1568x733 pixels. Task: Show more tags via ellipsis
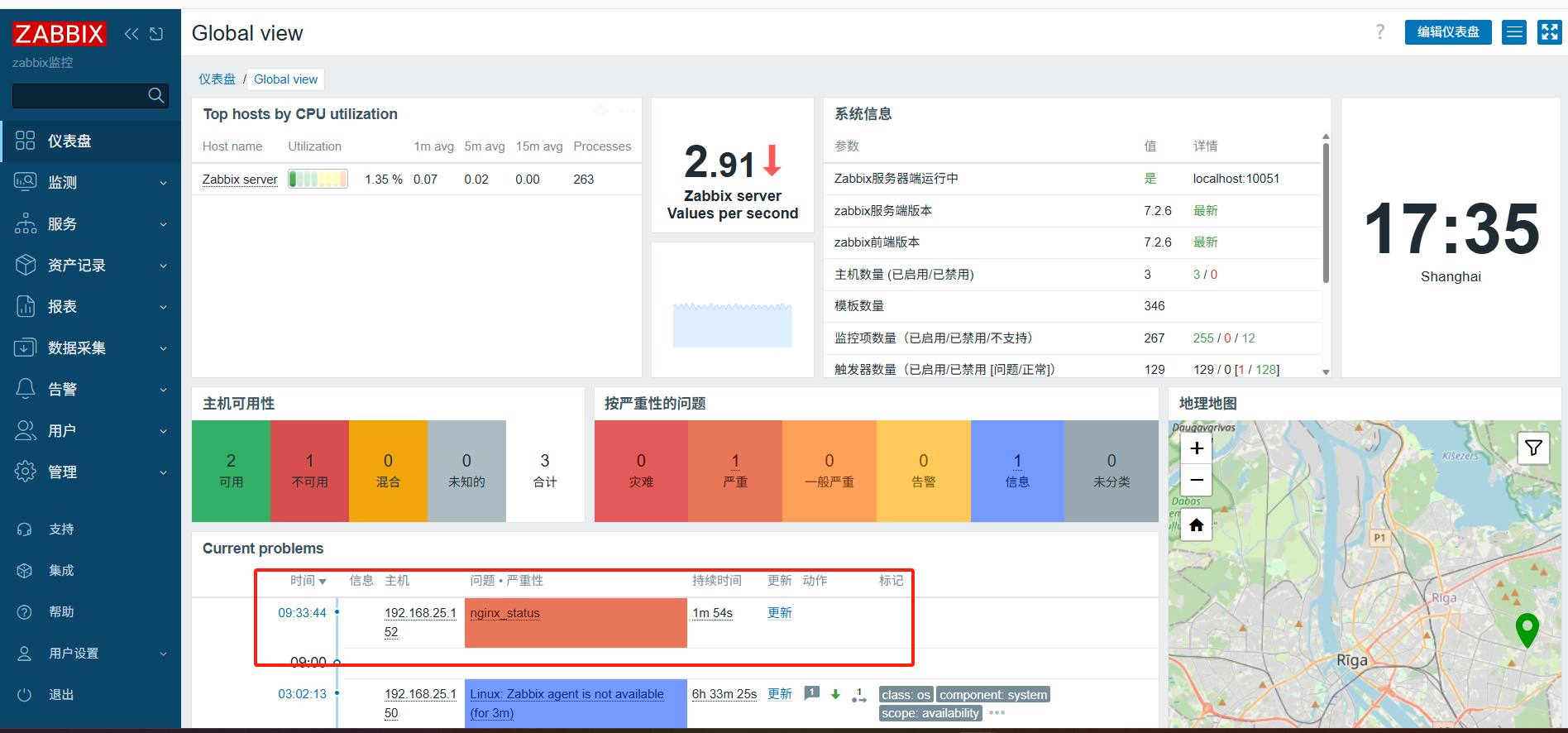(997, 713)
